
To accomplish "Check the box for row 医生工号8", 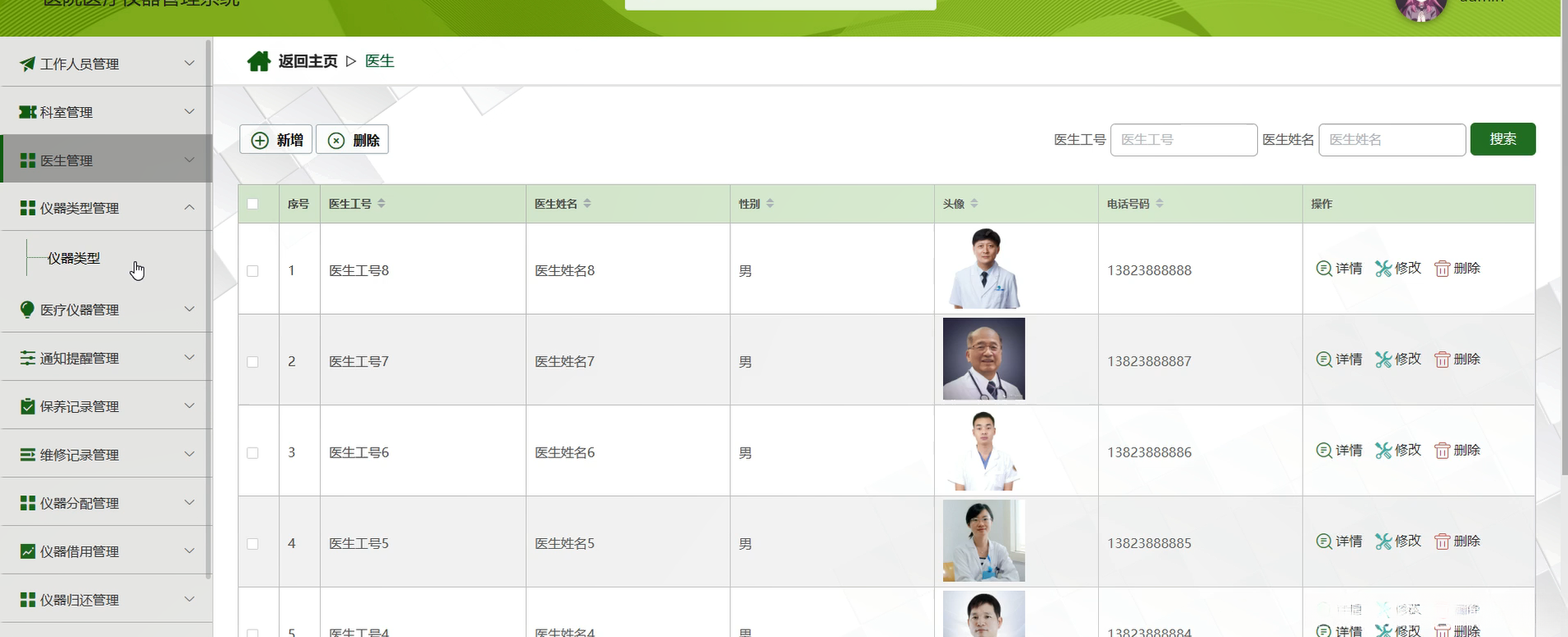I will coord(252,271).
